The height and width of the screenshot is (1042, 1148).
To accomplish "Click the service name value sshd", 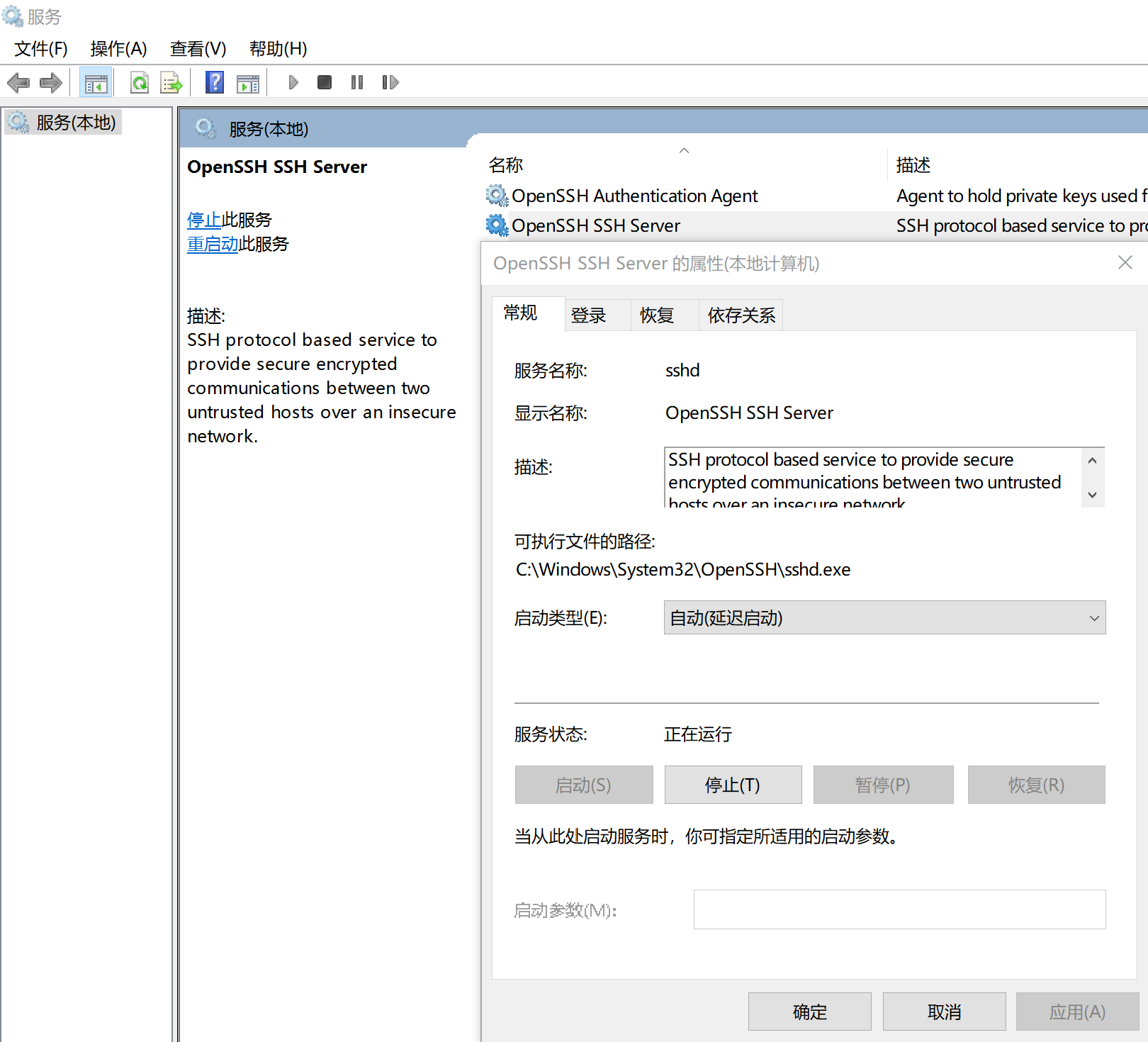I will pos(682,370).
